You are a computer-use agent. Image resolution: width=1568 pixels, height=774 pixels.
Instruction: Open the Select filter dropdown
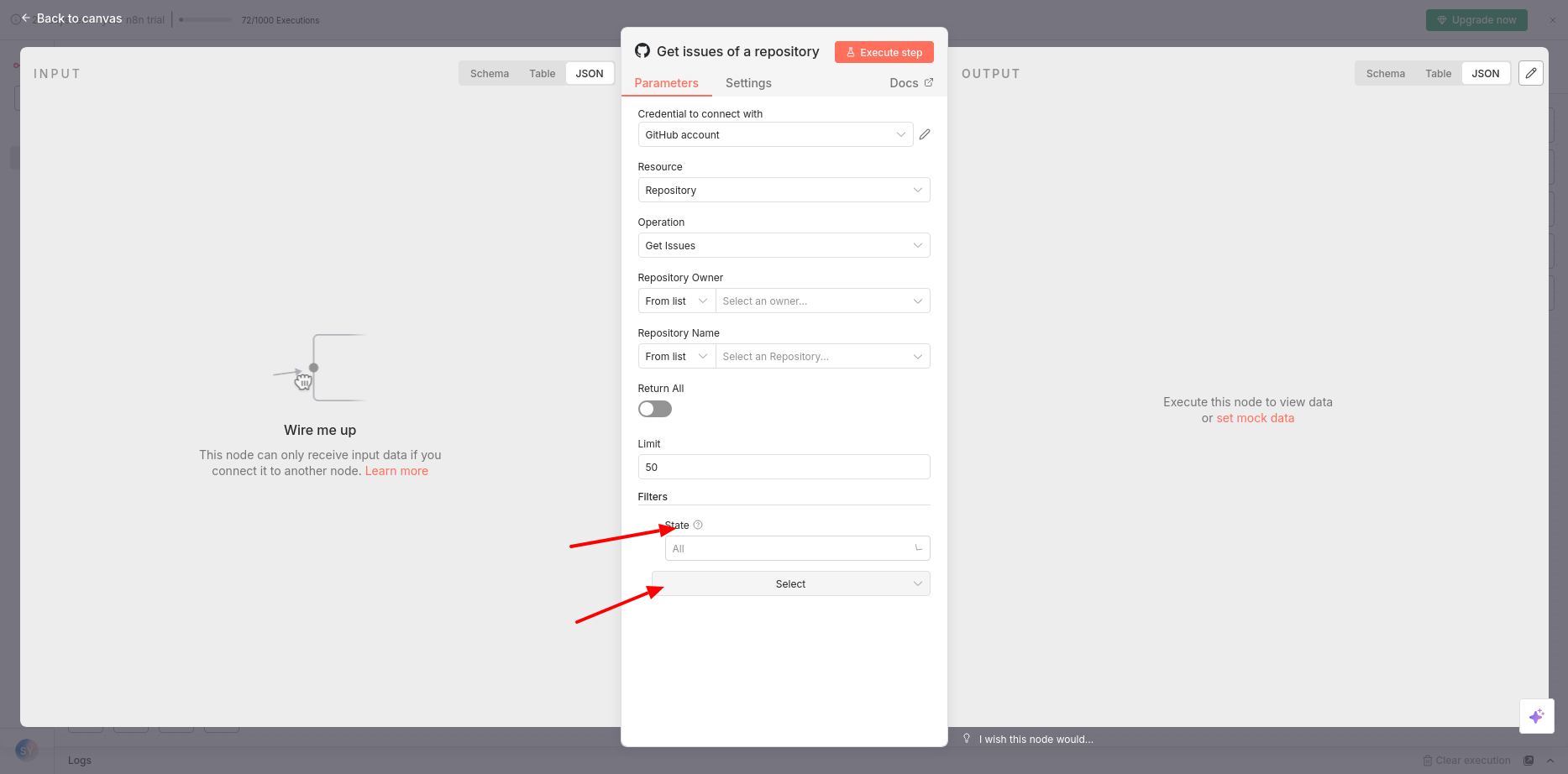pyautogui.click(x=790, y=583)
